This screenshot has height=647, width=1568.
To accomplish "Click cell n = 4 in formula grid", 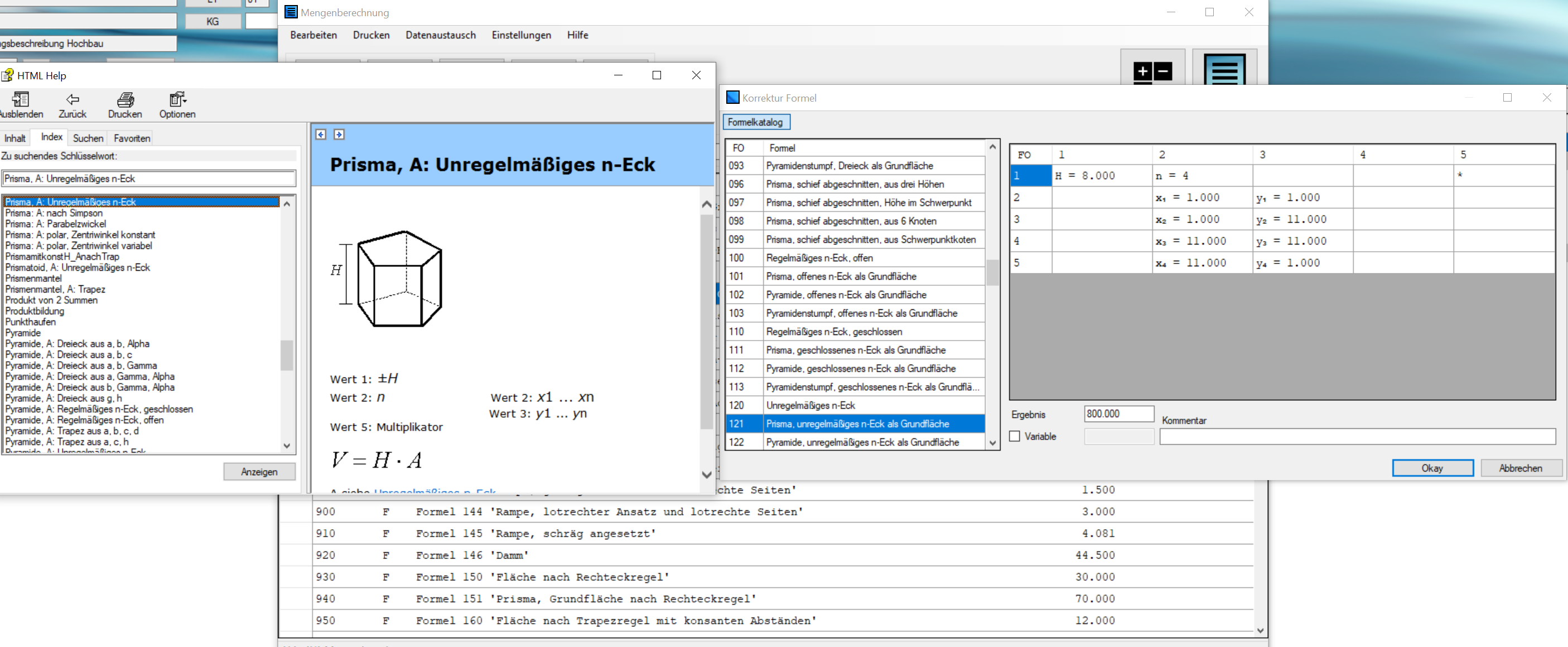I will pos(1202,175).
